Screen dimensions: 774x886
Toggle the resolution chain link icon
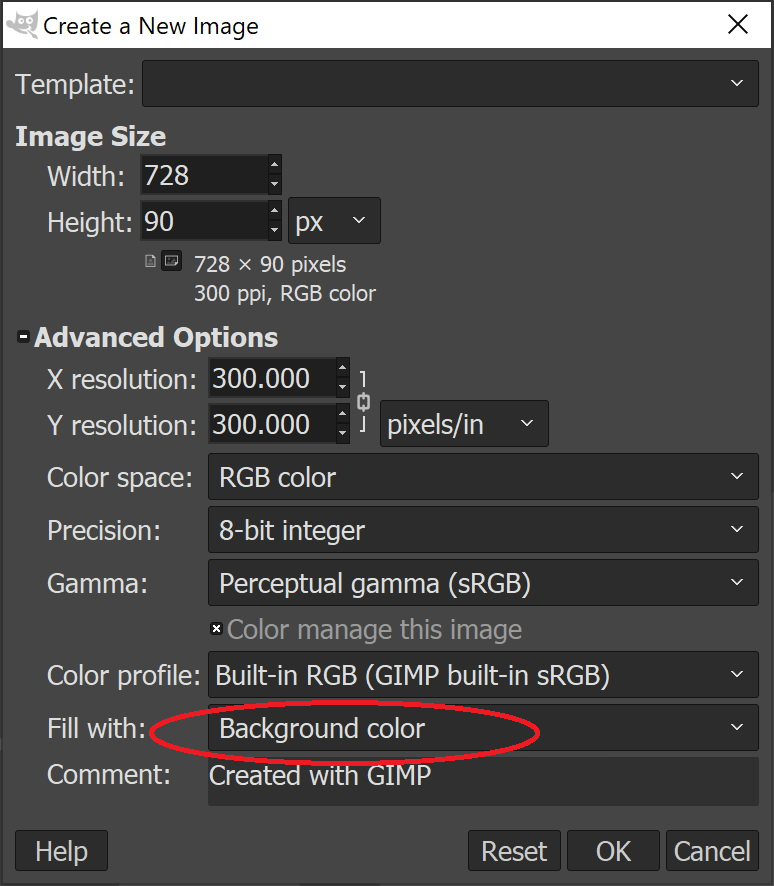[x=364, y=402]
